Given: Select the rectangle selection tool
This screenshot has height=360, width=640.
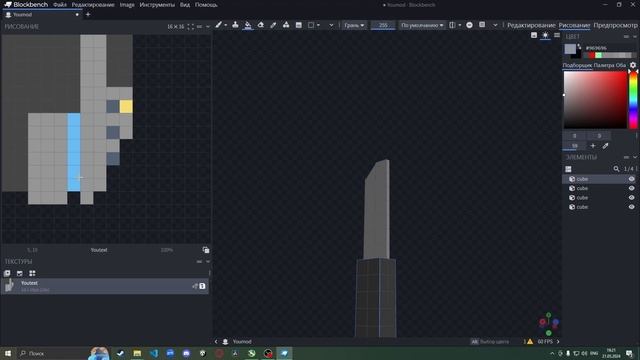Looking at the screenshot, I should click(x=311, y=25).
